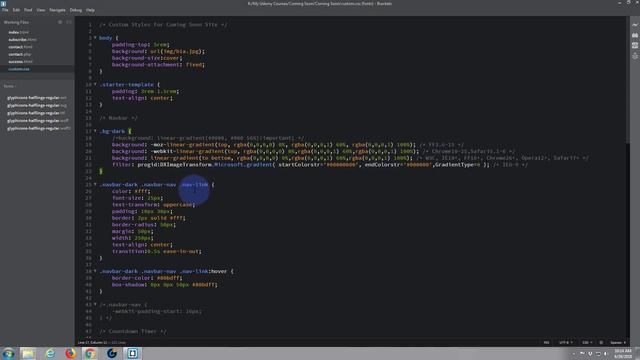Click the Brackets app icon in title bar
The height and width of the screenshot is (360, 640).
3,3
